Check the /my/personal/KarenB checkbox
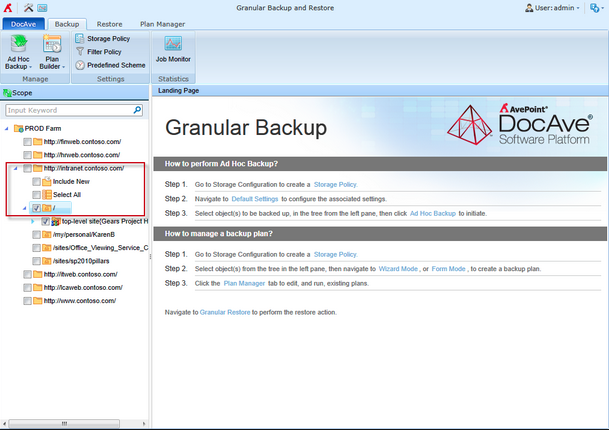 pos(36,235)
